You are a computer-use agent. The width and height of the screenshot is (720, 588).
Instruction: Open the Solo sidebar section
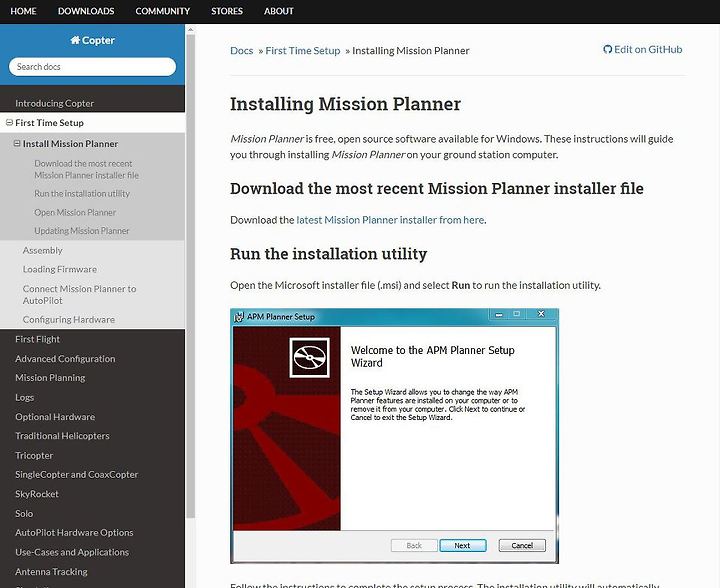pos(24,514)
